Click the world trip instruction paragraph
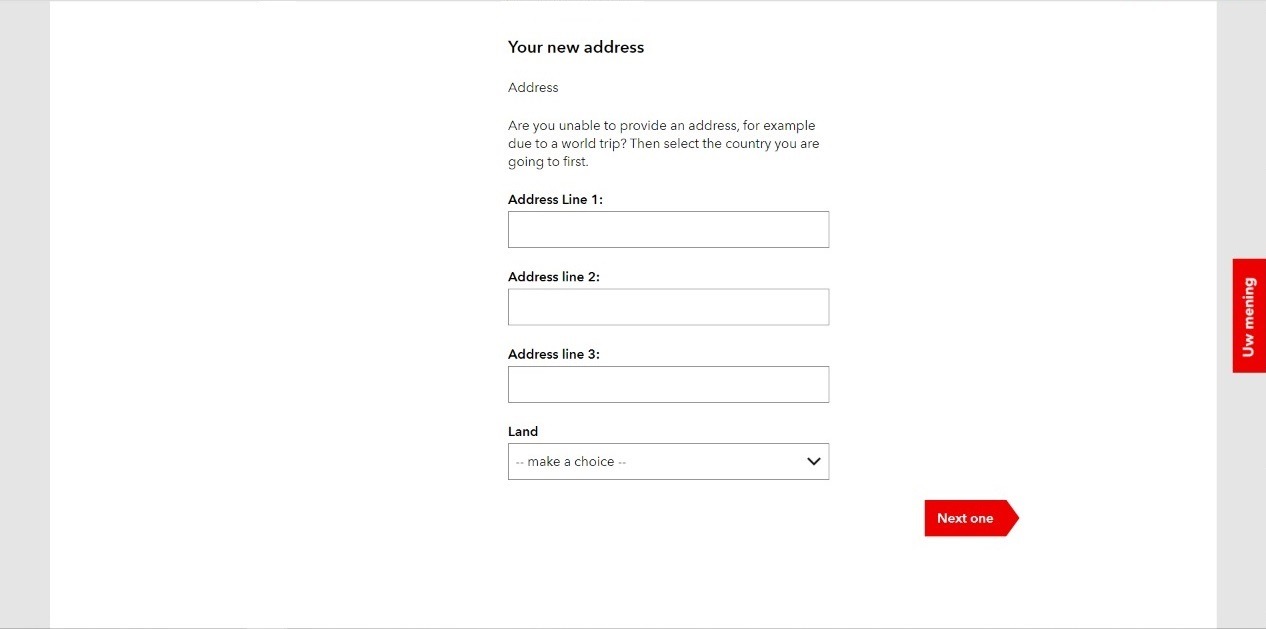 coord(662,144)
